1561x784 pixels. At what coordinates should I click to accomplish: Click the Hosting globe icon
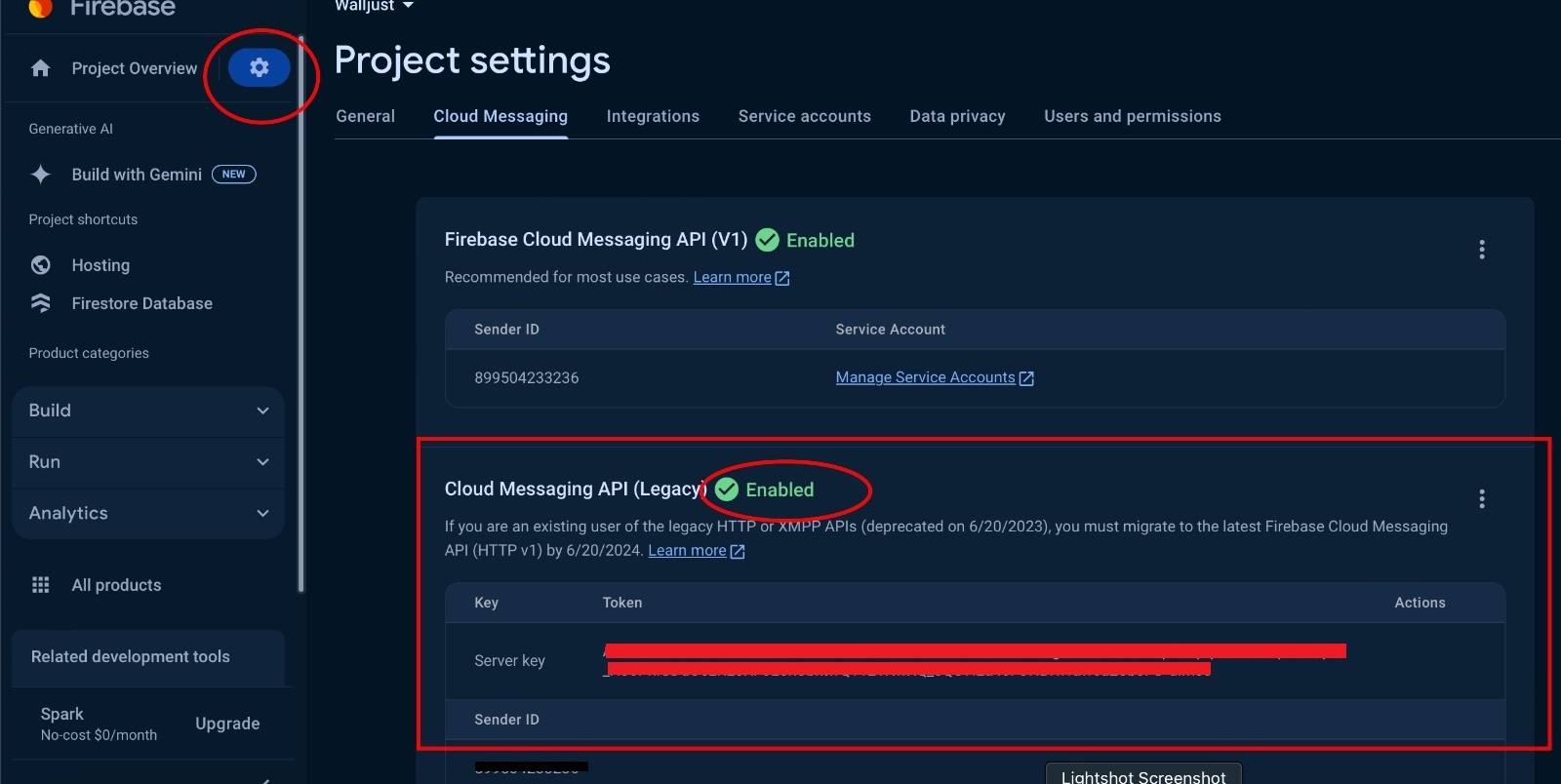[x=40, y=265]
